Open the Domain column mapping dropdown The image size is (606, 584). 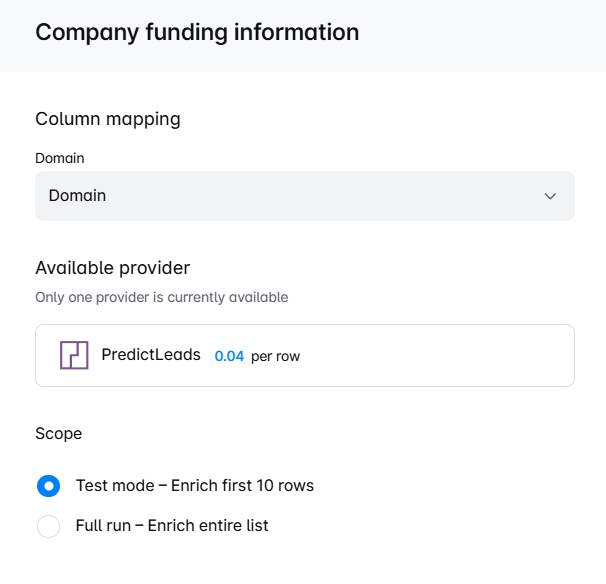[x=305, y=196]
